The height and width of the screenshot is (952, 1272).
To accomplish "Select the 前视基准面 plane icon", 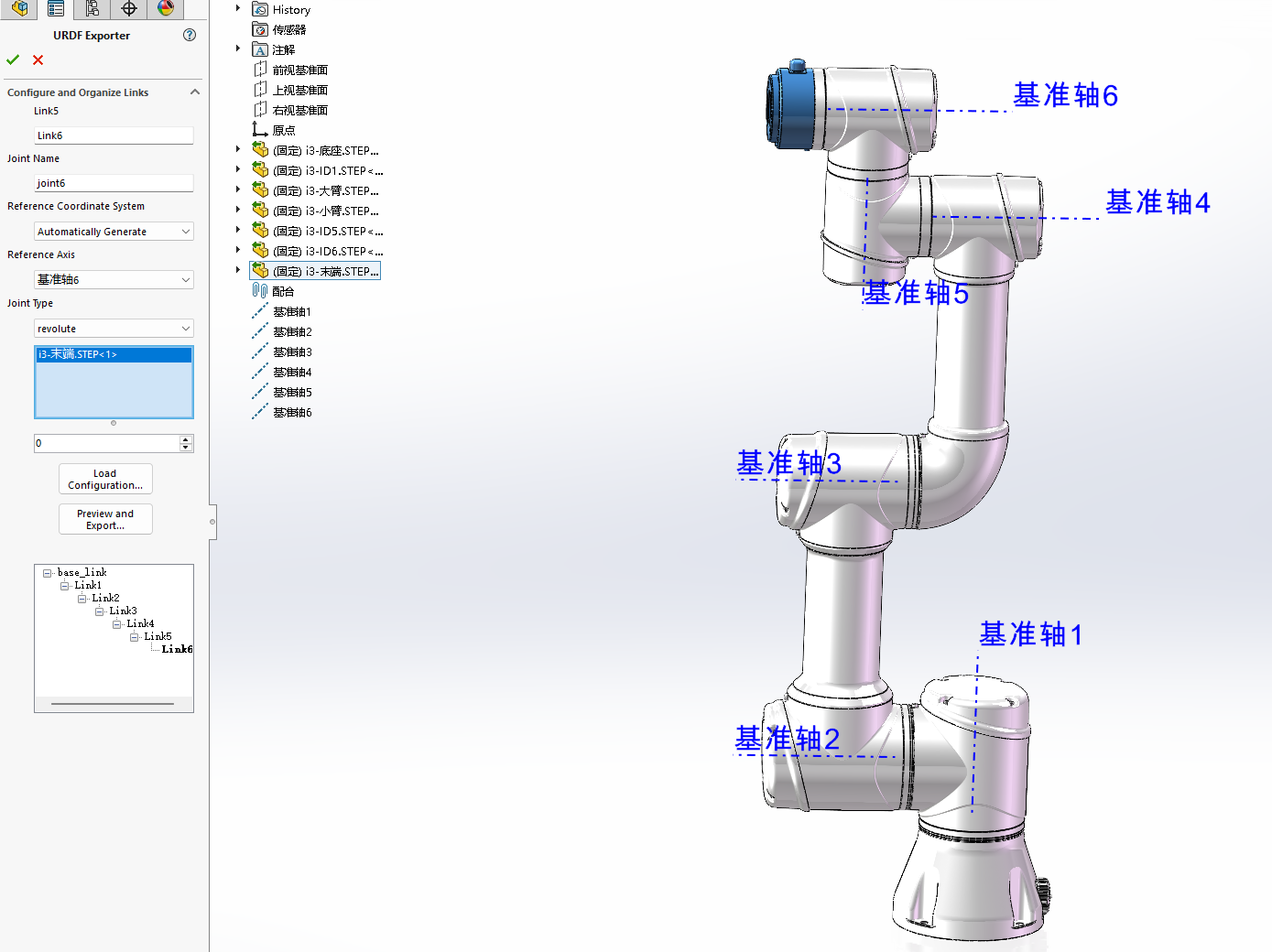I will 260,70.
